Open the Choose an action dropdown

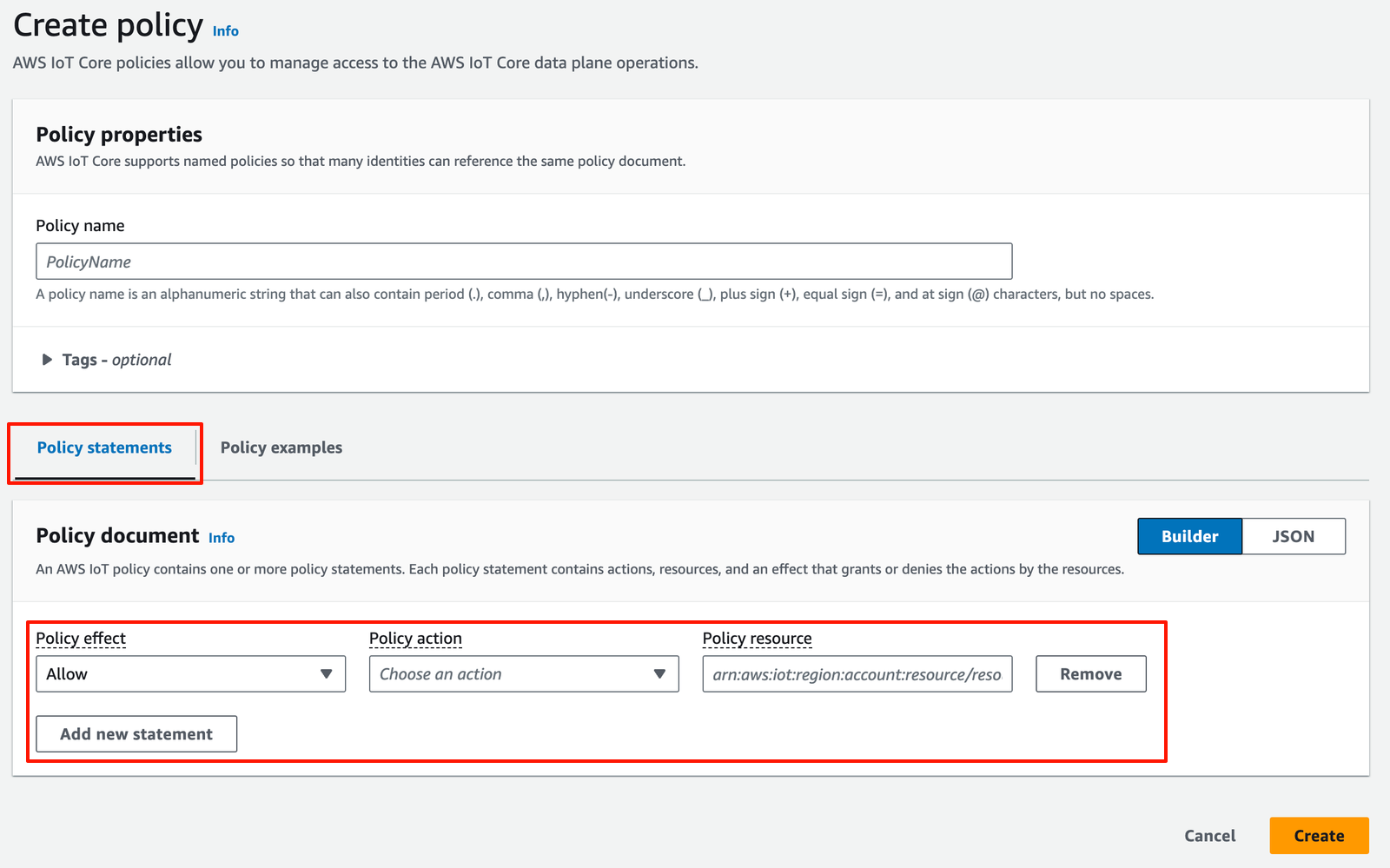point(524,674)
